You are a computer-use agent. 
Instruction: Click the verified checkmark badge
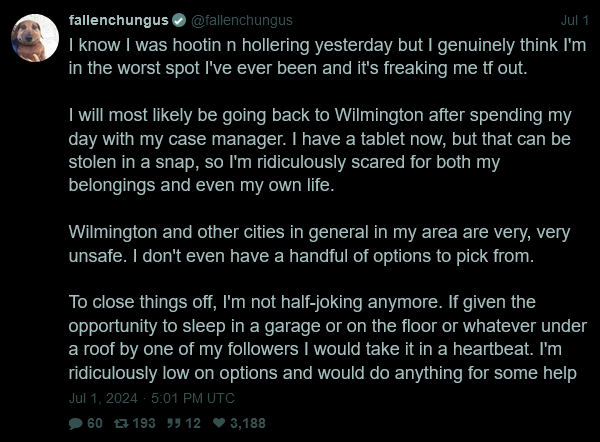click(178, 20)
